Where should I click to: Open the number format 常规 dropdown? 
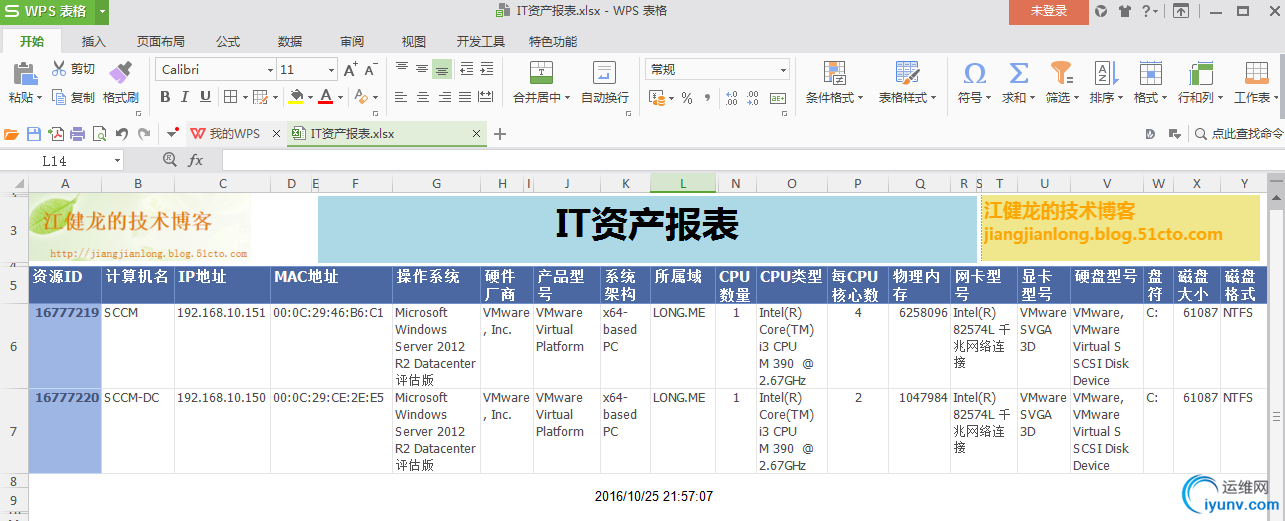point(781,70)
